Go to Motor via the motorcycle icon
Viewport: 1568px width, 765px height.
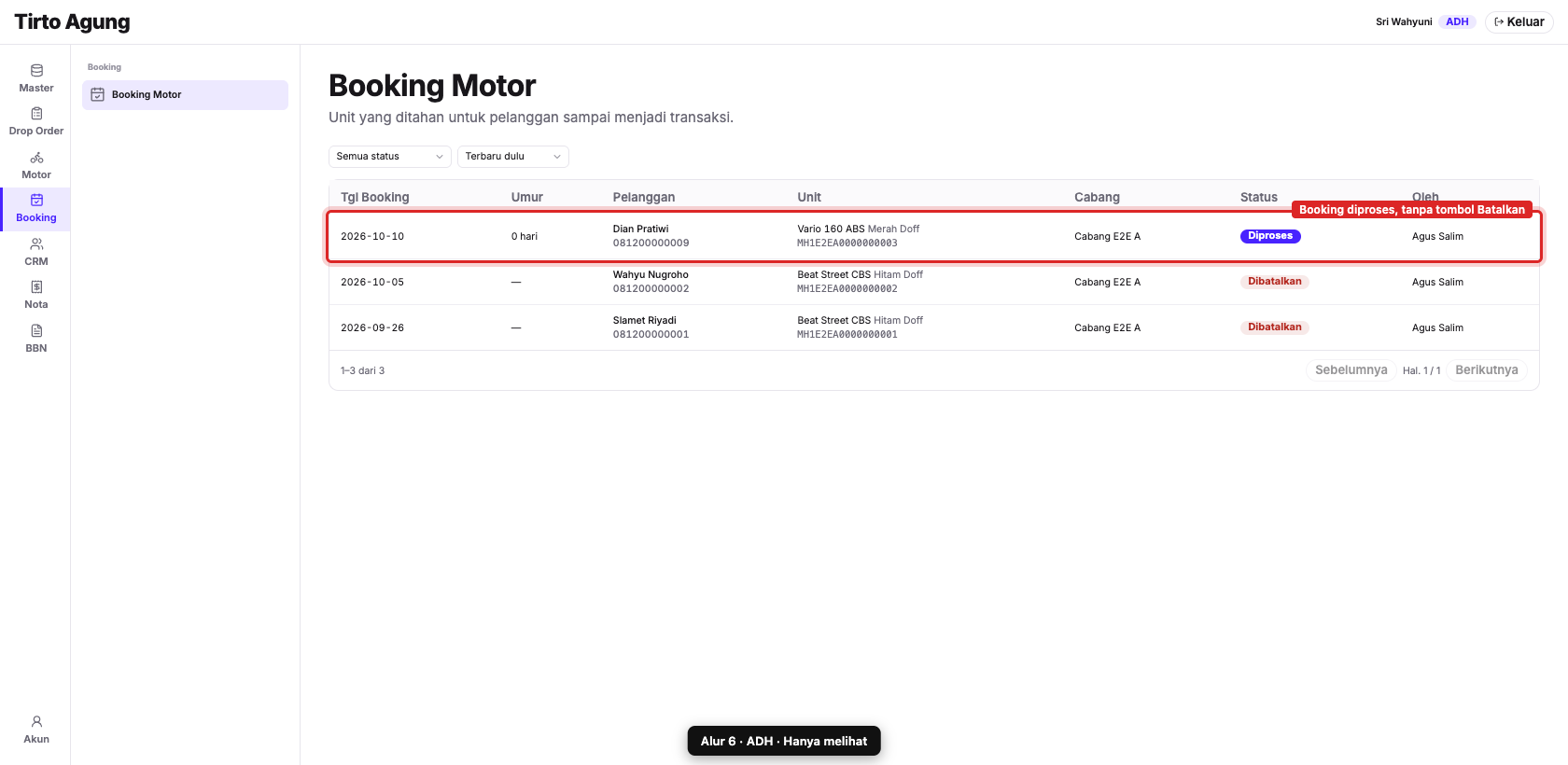click(x=36, y=158)
